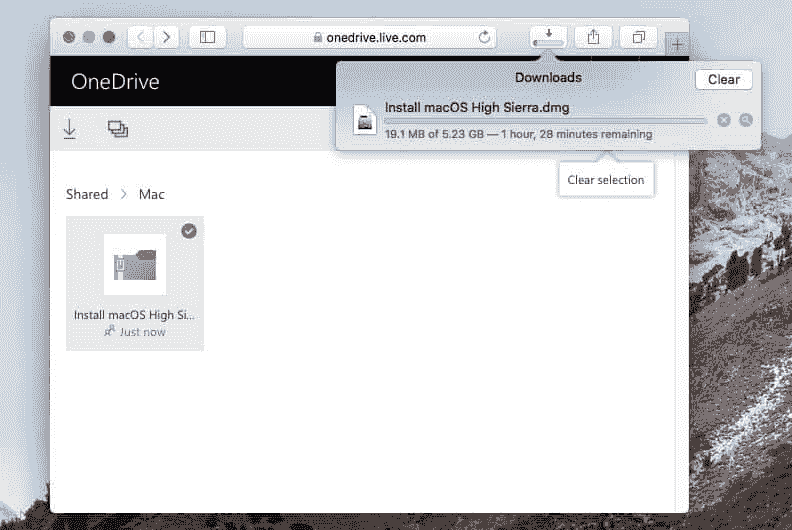The height and width of the screenshot is (530, 792).
Task: Click the dmg file icon in Downloads
Action: click(x=365, y=120)
